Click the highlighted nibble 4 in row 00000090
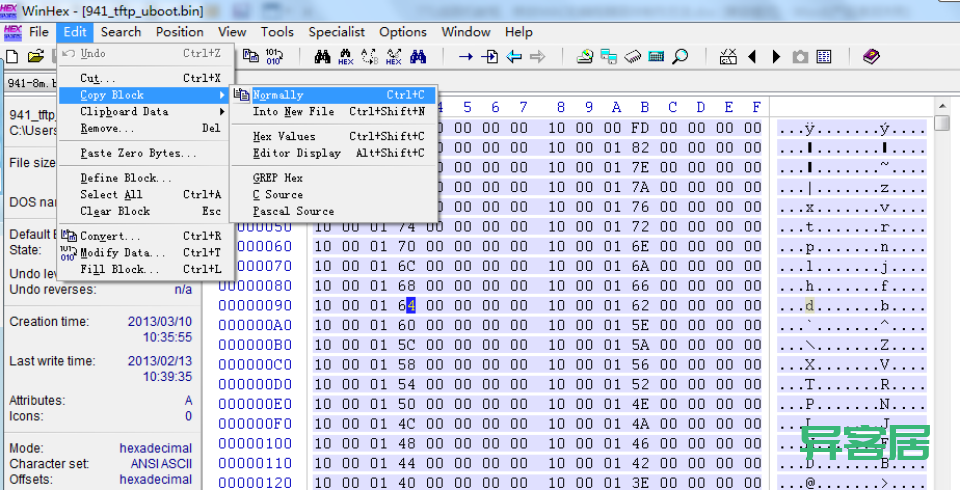The width and height of the screenshot is (960, 490). click(411, 305)
